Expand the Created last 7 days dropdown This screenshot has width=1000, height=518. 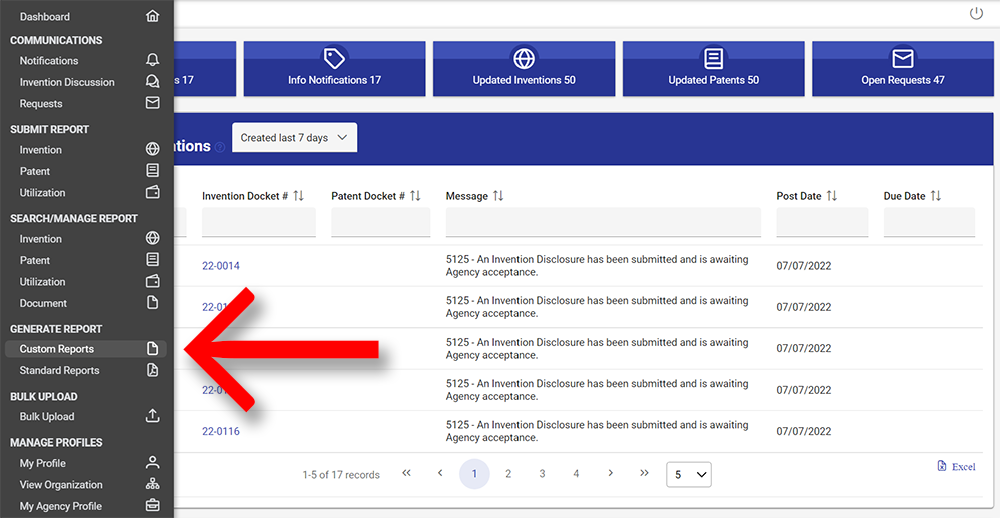pos(294,138)
